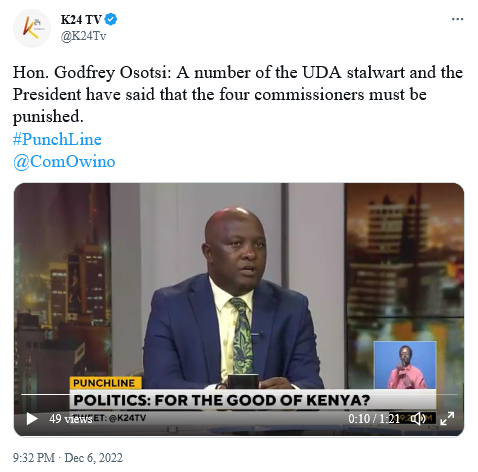The image size is (478, 472).
Task: Play the video with the play button
Action: 32,419
